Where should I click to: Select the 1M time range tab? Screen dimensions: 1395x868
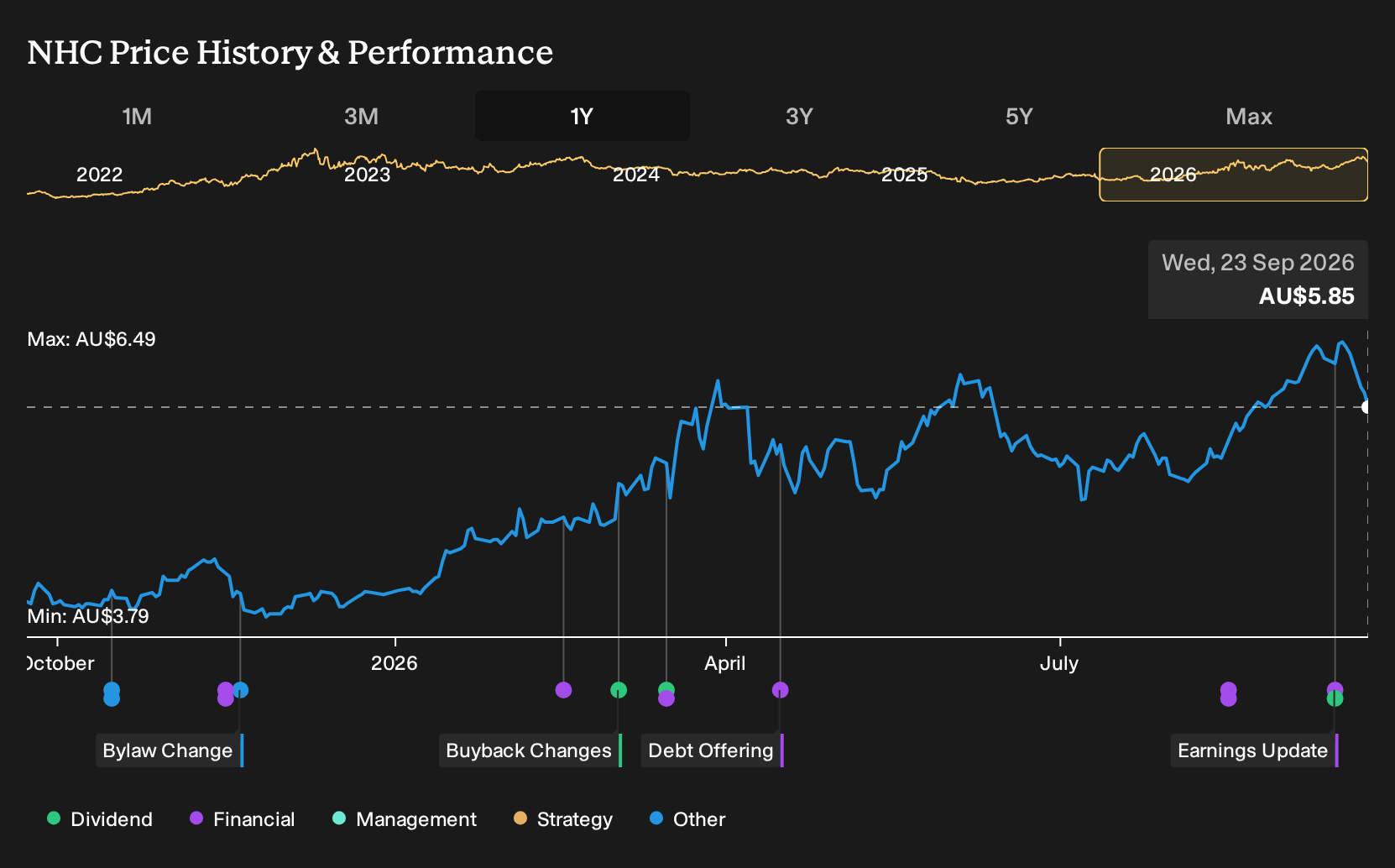(137, 116)
